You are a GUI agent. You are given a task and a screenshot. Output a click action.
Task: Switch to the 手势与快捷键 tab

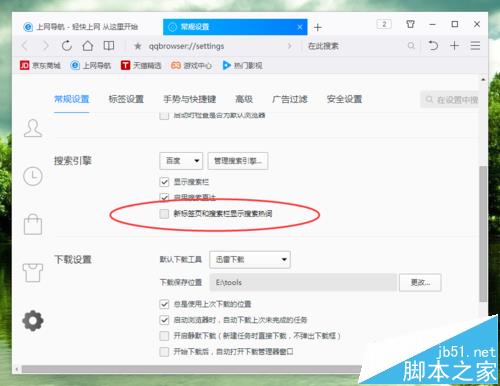coord(190,99)
